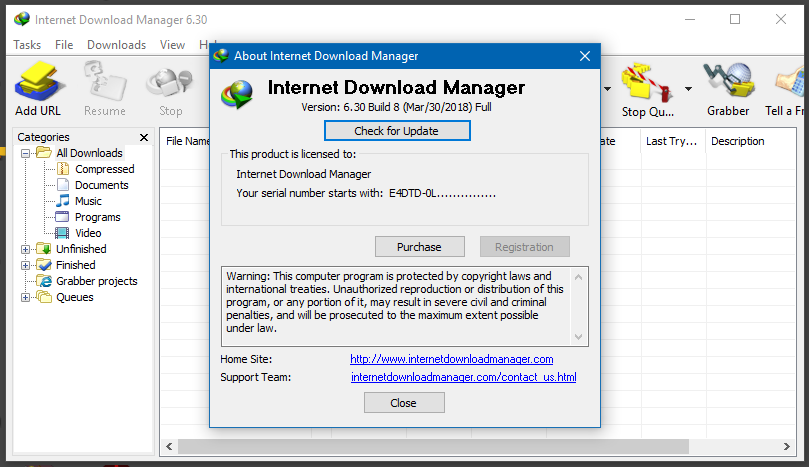This screenshot has height=467, width=809.
Task: Select the Programs category
Action: click(x=98, y=217)
